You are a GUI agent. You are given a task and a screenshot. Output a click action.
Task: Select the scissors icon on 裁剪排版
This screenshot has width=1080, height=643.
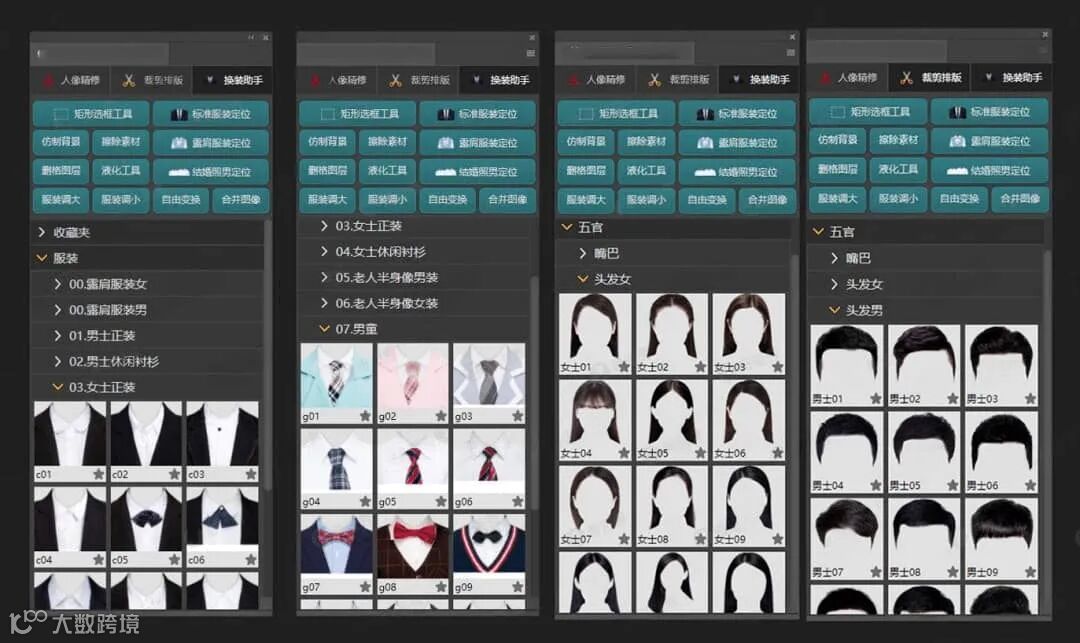tap(130, 79)
